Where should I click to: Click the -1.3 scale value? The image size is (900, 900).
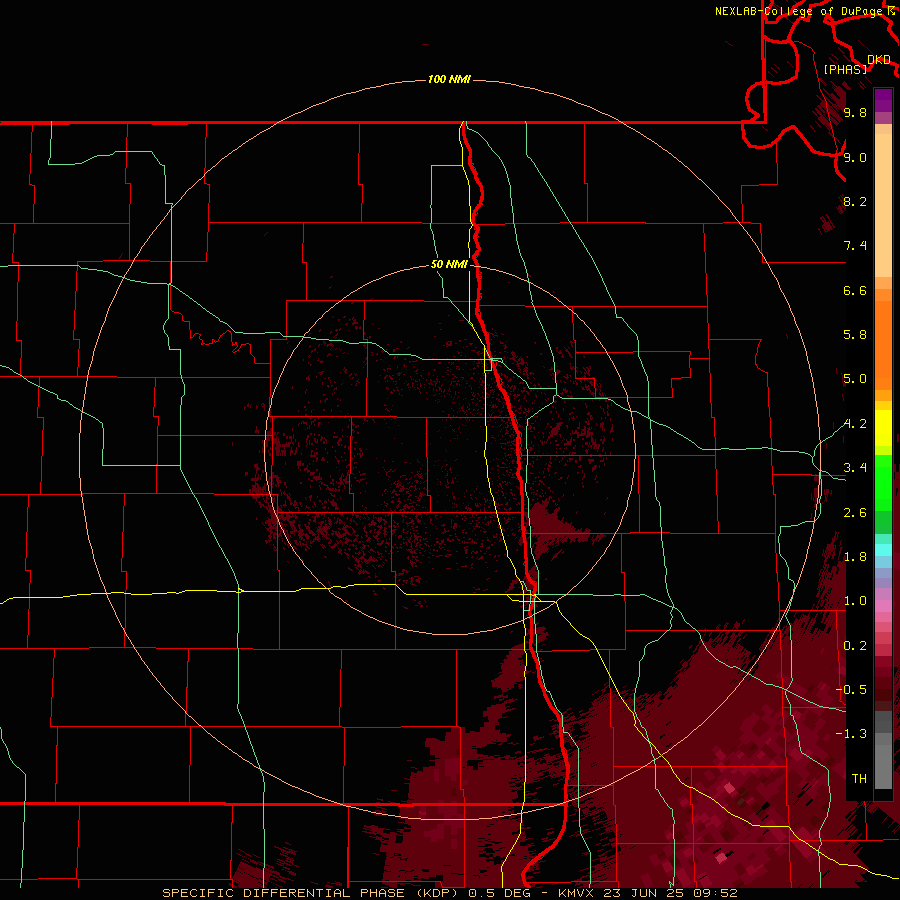point(852,734)
